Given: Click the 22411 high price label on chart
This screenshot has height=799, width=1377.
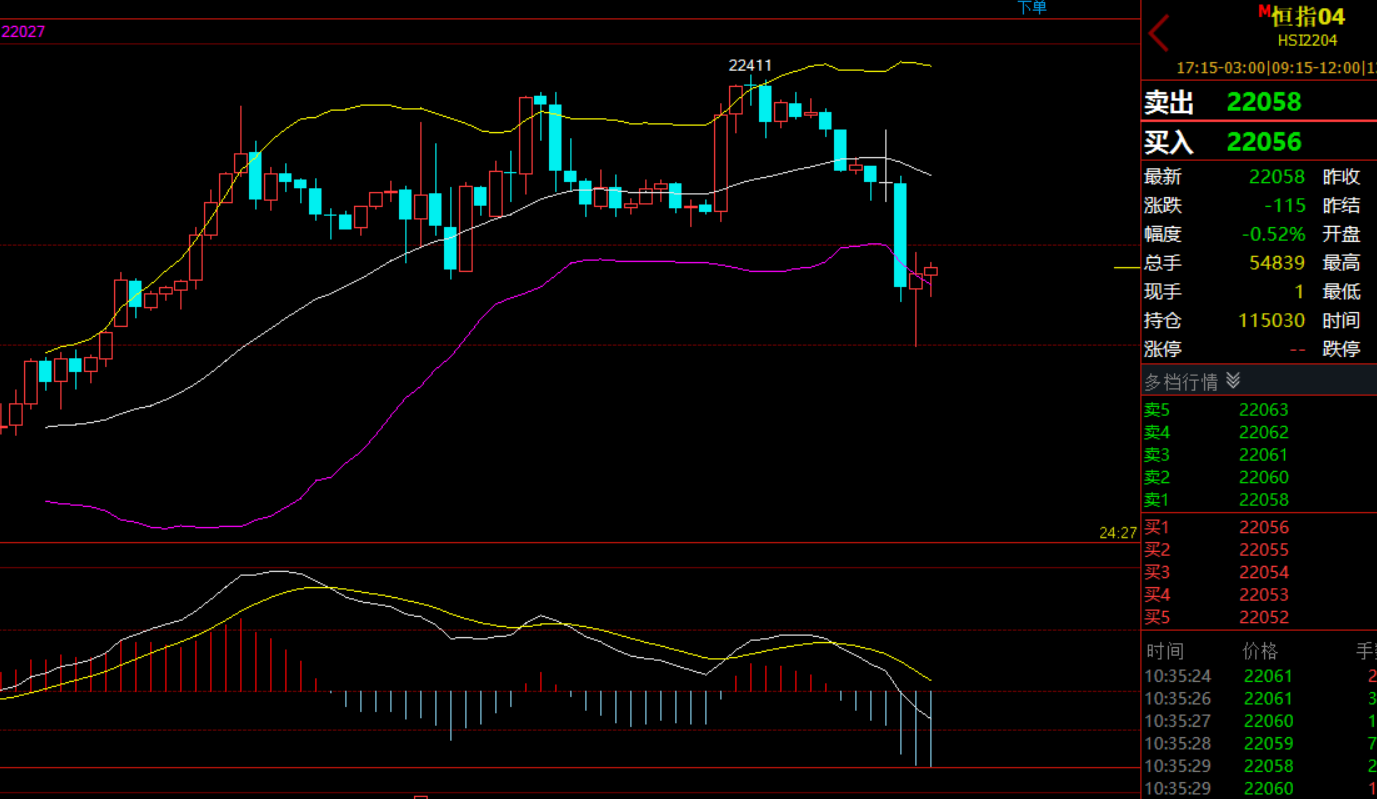Looking at the screenshot, I should pyautogui.click(x=750, y=66).
